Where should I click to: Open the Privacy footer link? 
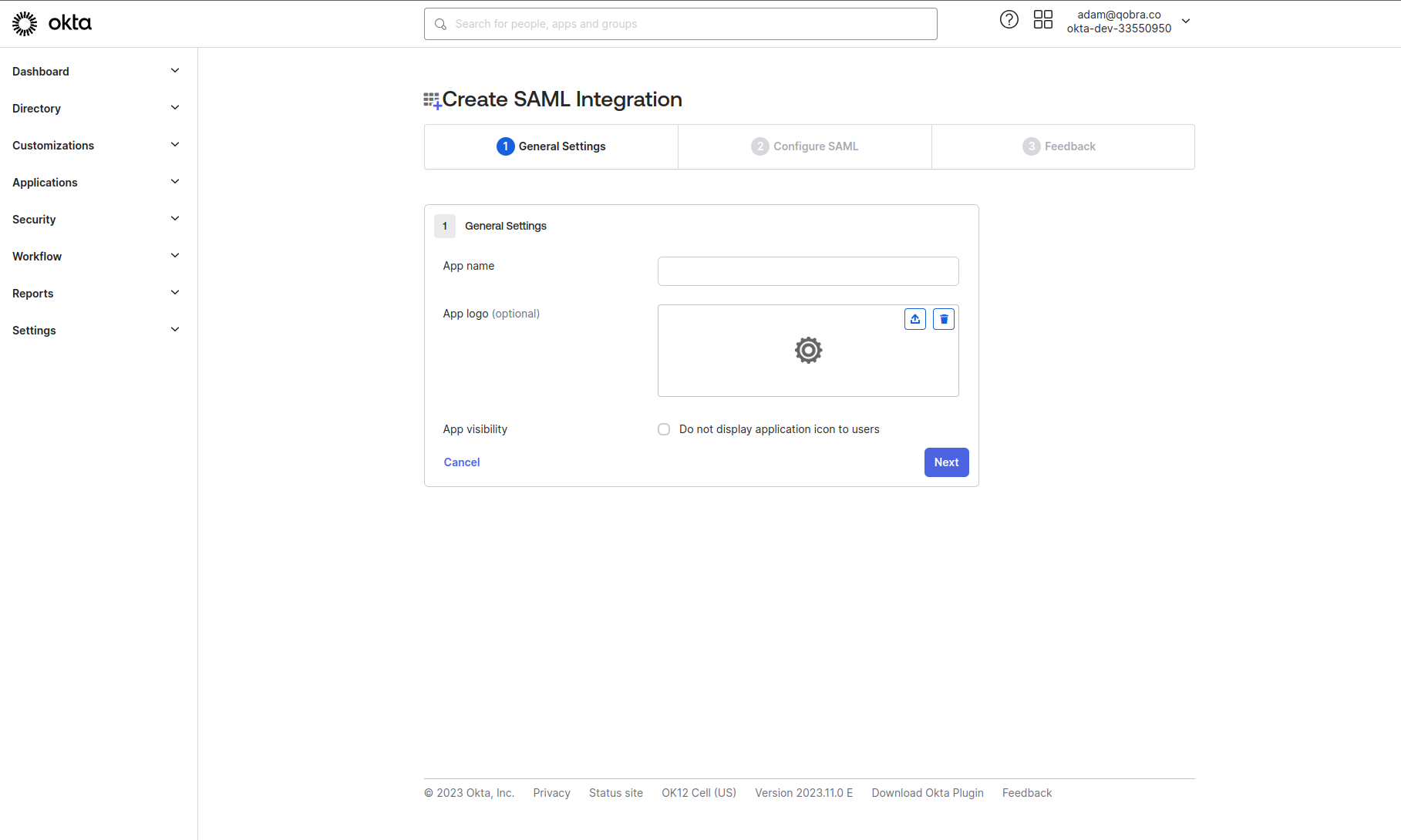point(552,793)
